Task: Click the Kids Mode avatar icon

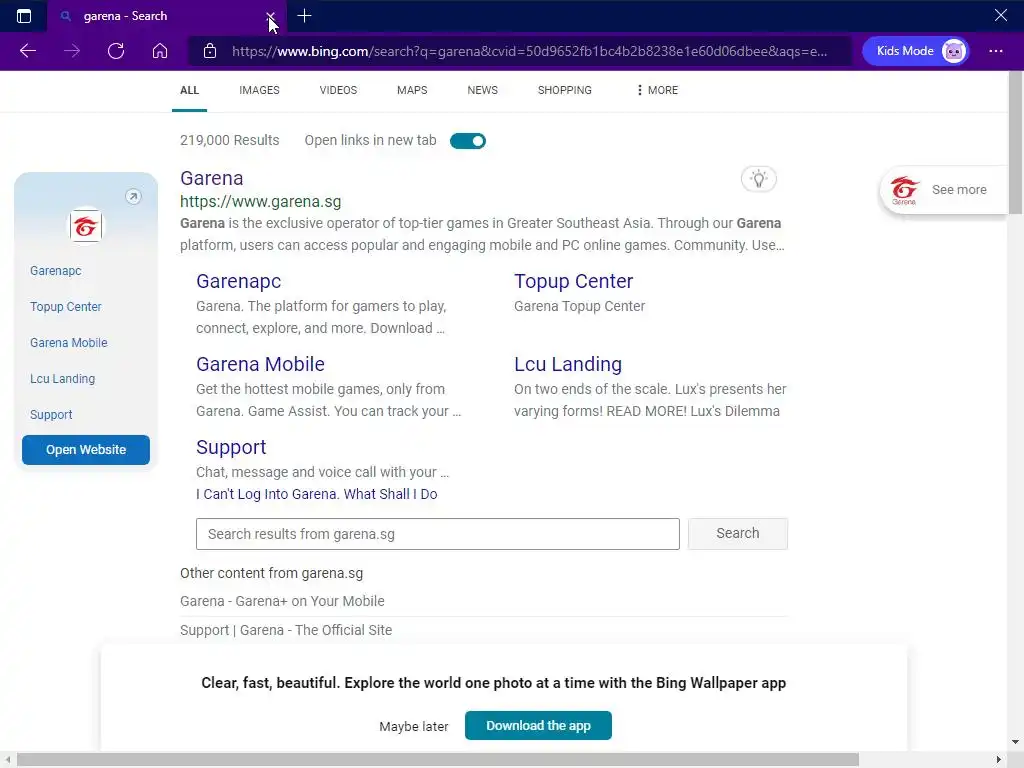Action: pos(953,51)
